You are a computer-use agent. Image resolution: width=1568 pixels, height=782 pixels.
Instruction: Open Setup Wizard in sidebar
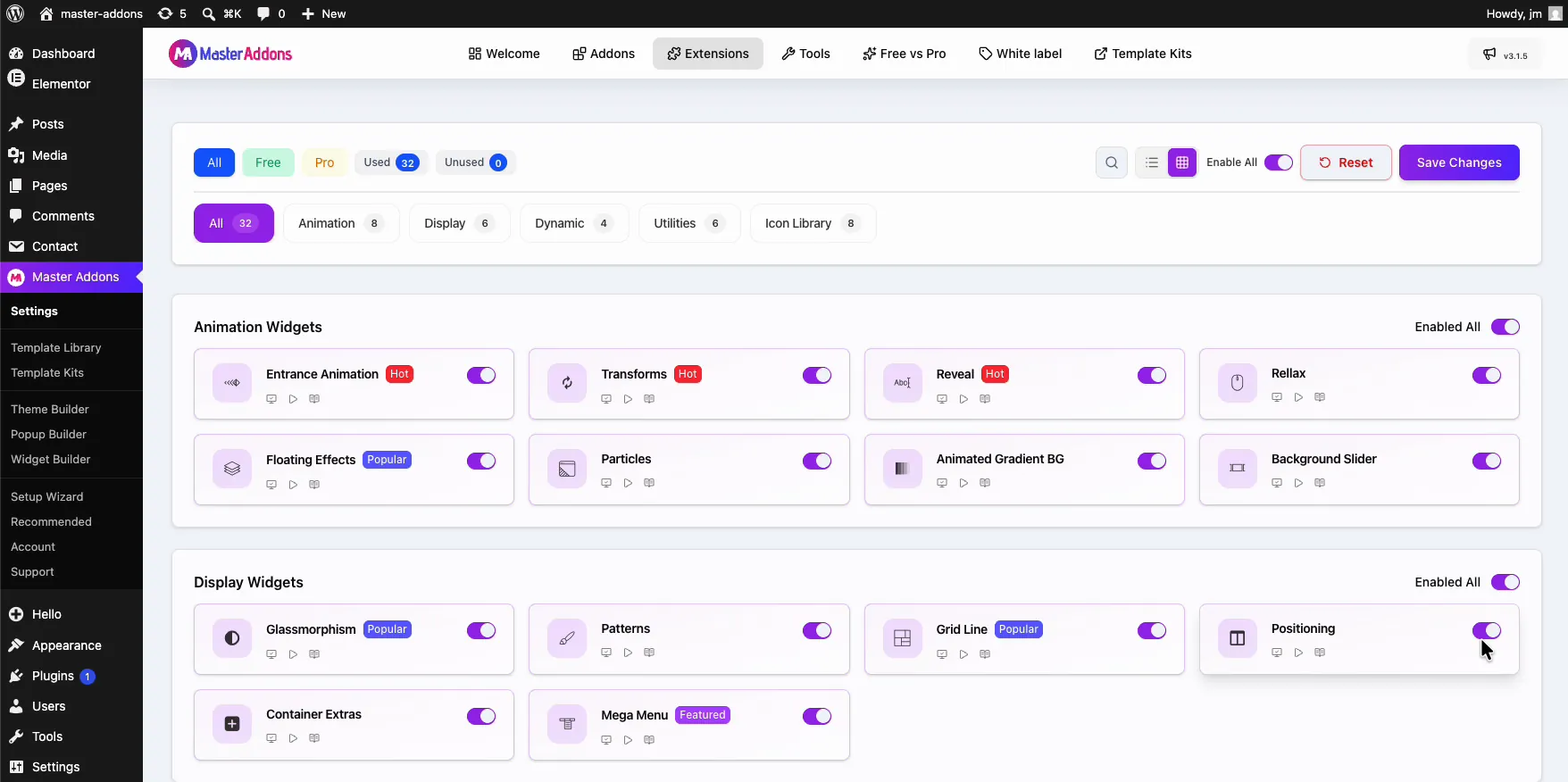click(46, 496)
